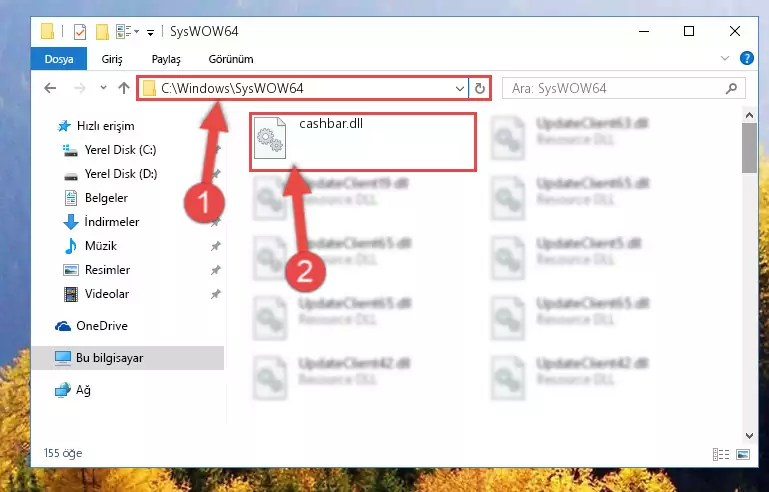Go back with the left arrow
Screen dimensions: 769x492
pyautogui.click(x=50, y=88)
